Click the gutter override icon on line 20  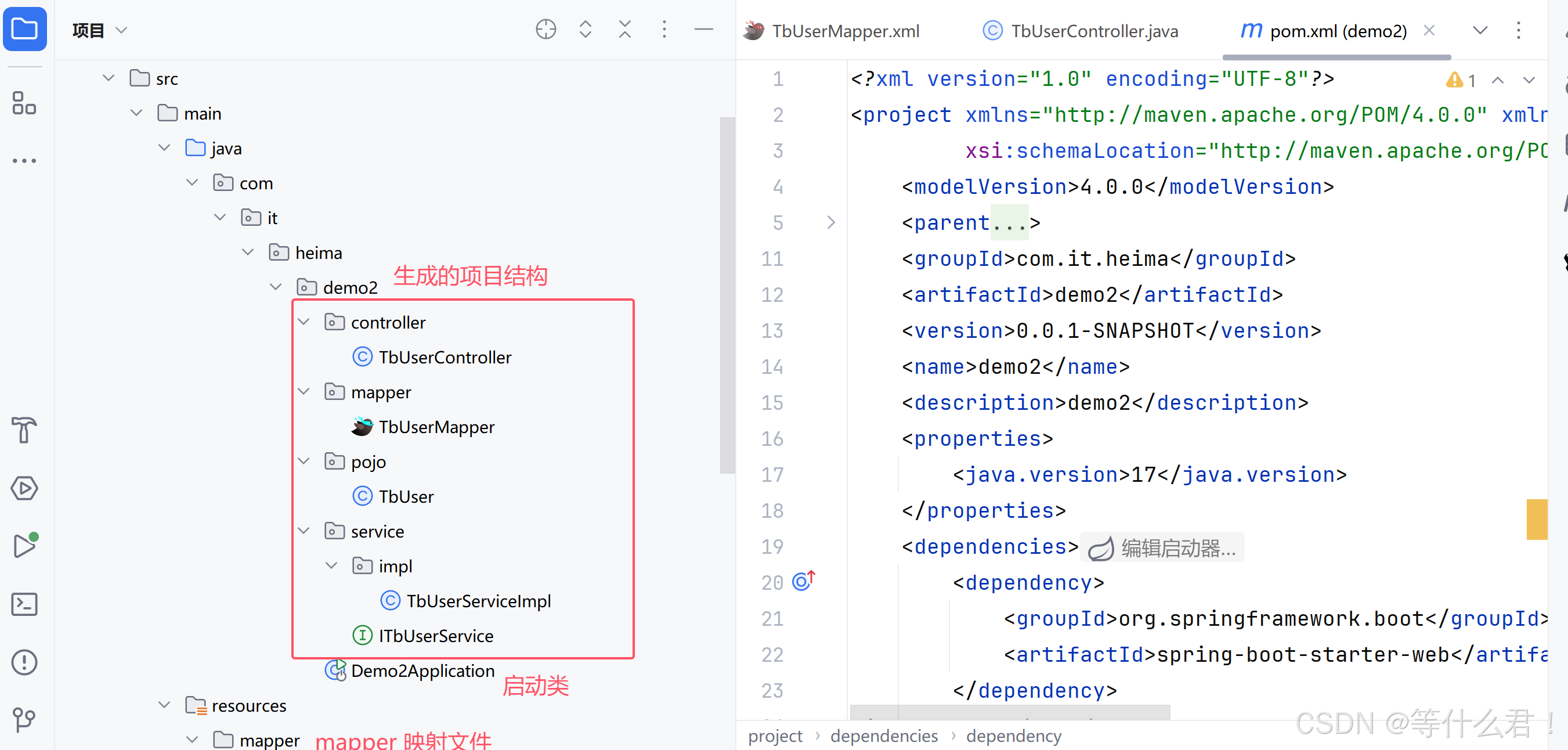(x=803, y=582)
